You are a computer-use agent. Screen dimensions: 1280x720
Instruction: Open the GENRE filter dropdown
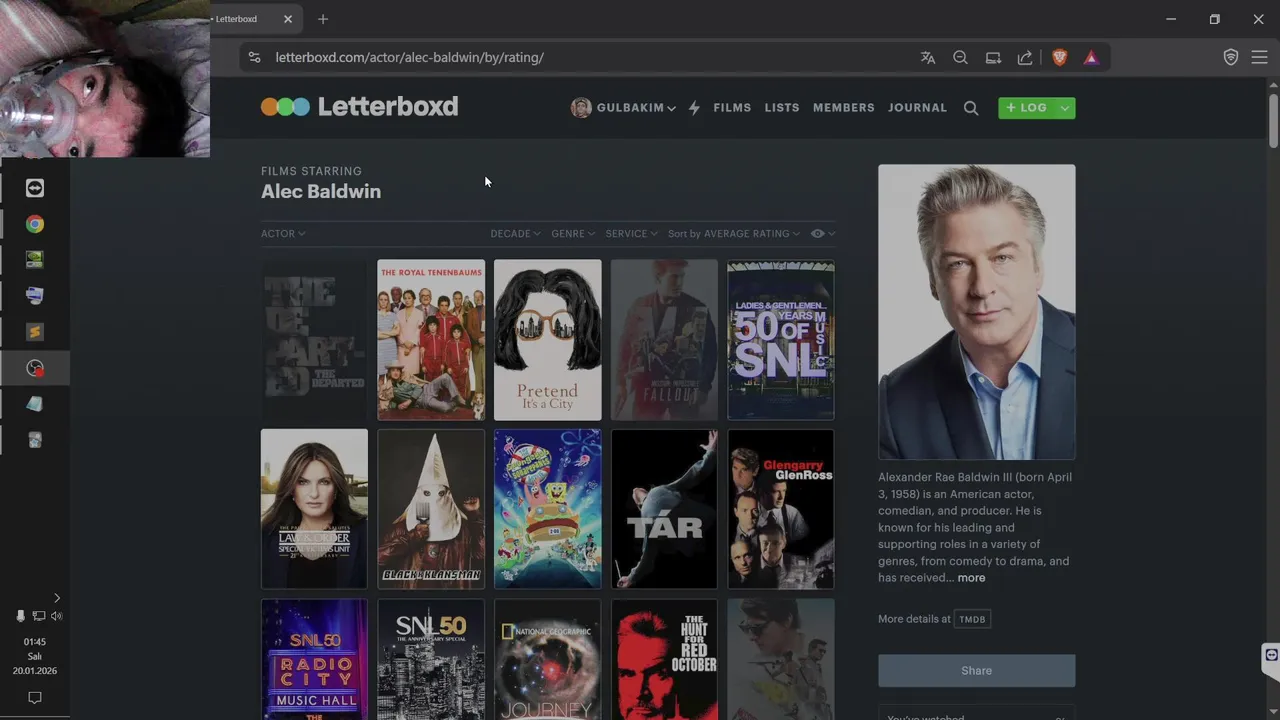(573, 234)
